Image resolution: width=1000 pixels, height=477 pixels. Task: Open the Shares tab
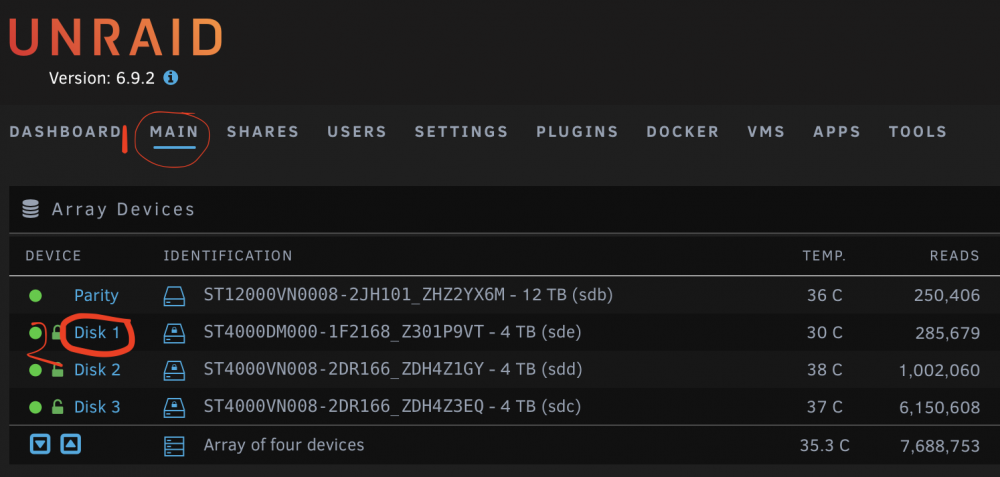tap(263, 132)
